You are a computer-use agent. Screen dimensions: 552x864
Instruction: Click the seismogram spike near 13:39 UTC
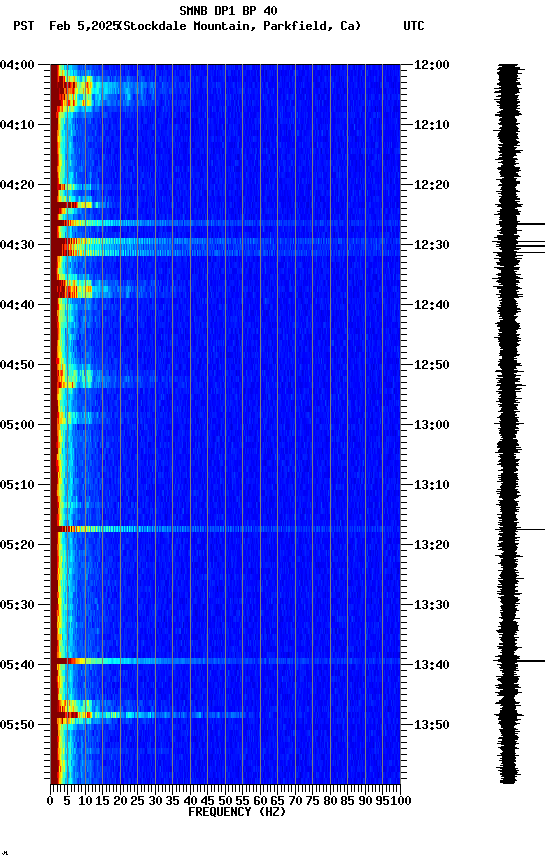531,661
